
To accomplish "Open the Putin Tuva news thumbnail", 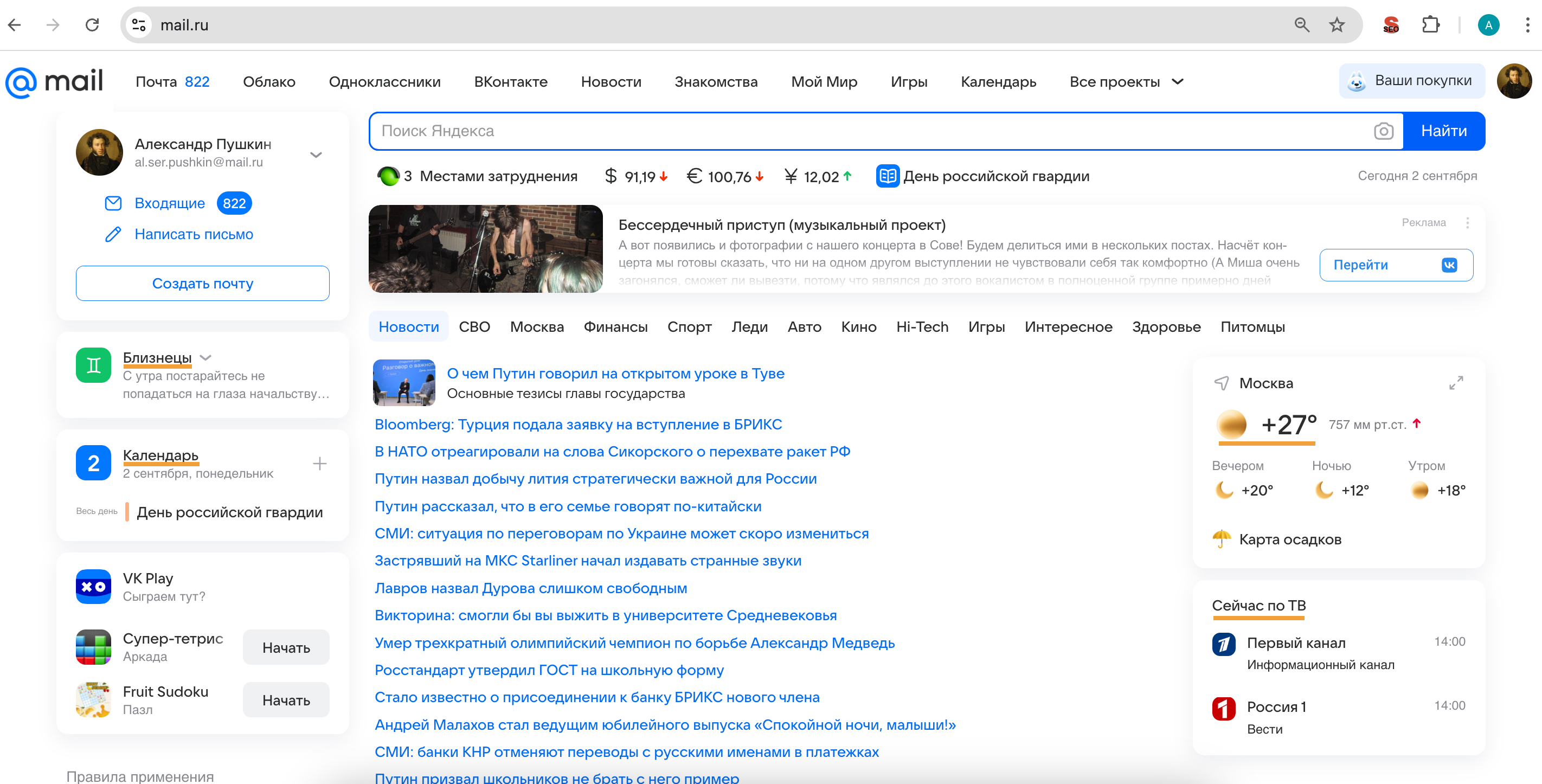I will [x=403, y=382].
